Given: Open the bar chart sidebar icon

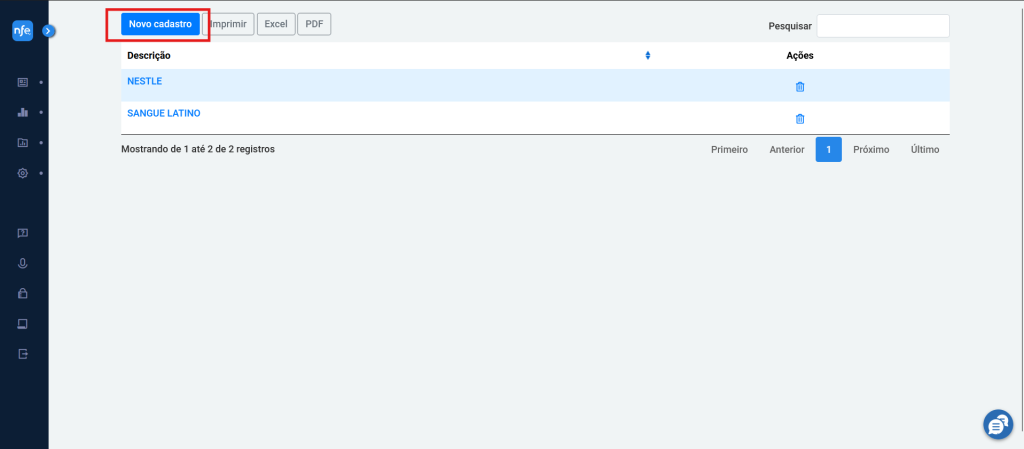Looking at the screenshot, I should pyautogui.click(x=23, y=112).
